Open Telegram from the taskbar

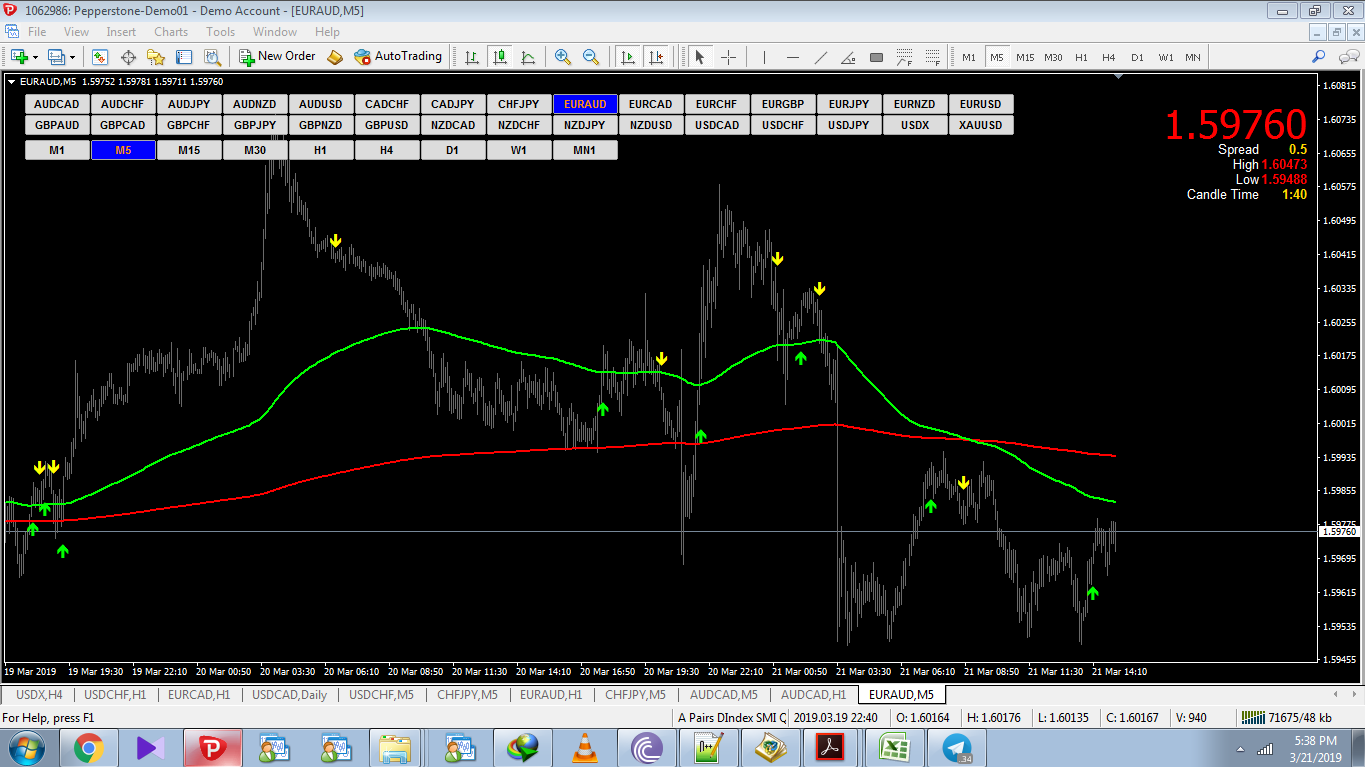click(x=956, y=747)
